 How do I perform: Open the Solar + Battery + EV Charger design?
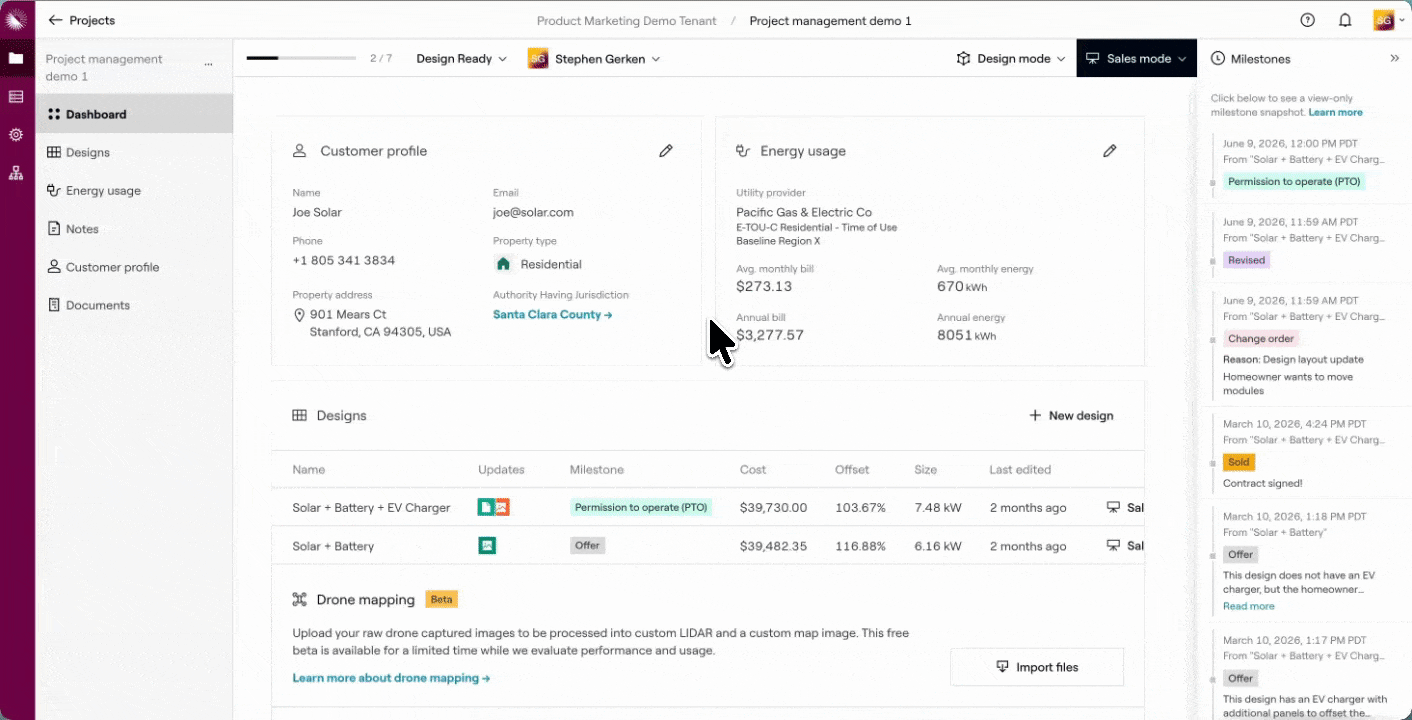[371, 508]
